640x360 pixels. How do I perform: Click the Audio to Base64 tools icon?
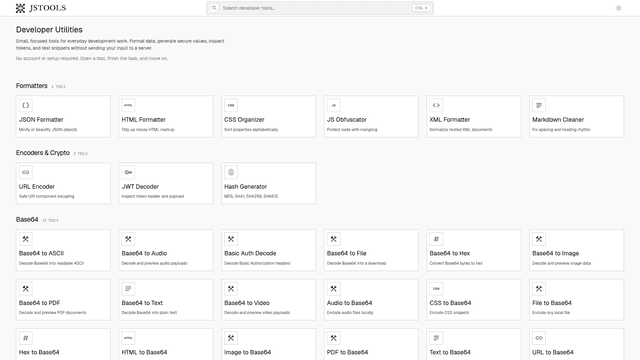click(x=333, y=289)
